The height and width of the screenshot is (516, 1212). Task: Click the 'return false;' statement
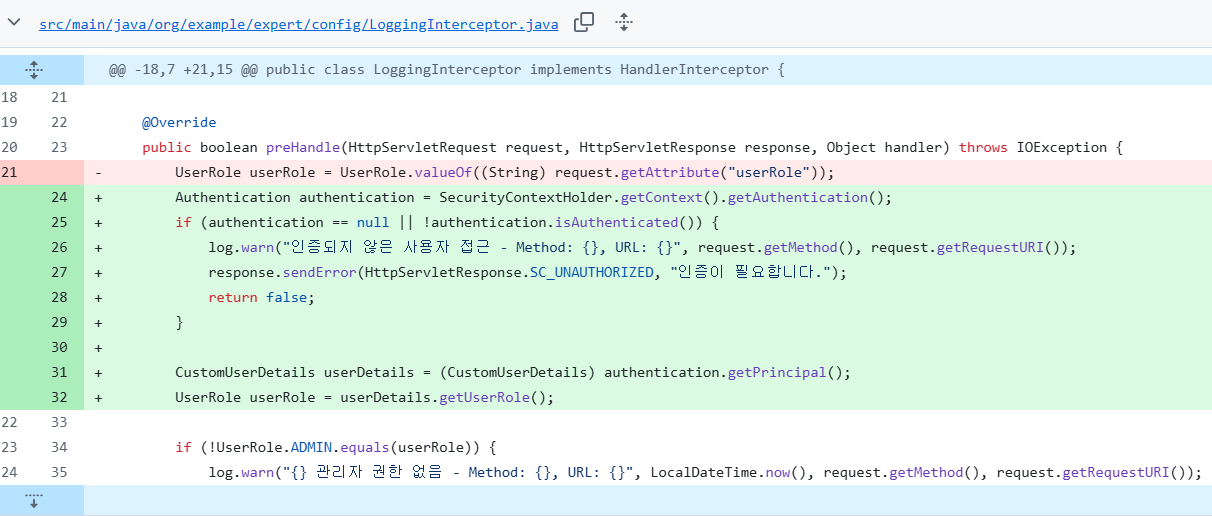(x=262, y=297)
